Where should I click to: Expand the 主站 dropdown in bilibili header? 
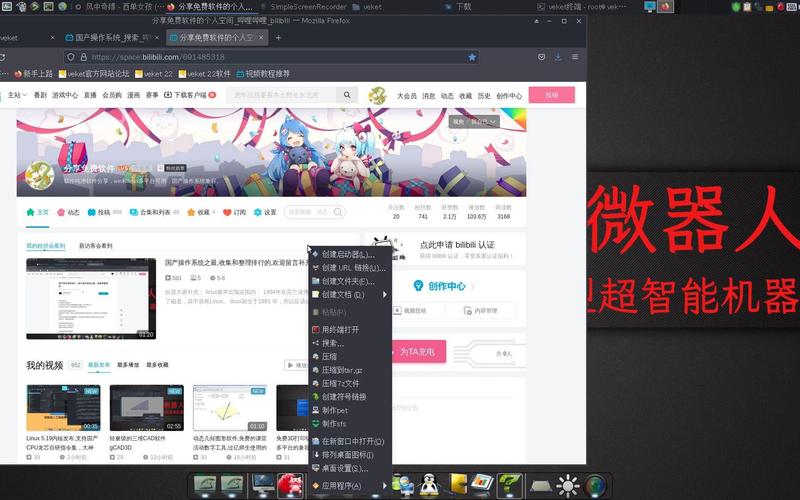click(17, 95)
